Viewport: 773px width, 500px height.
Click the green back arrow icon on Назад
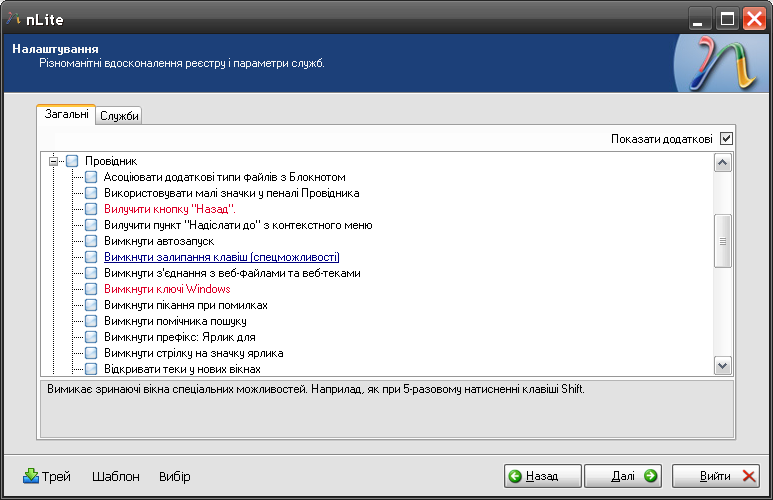[515, 476]
